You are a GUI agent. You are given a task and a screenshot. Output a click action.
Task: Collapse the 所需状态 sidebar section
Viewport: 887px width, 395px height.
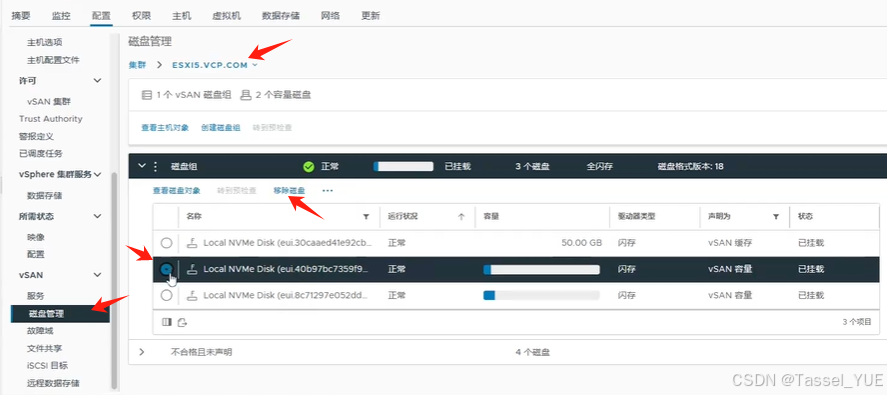click(97, 216)
